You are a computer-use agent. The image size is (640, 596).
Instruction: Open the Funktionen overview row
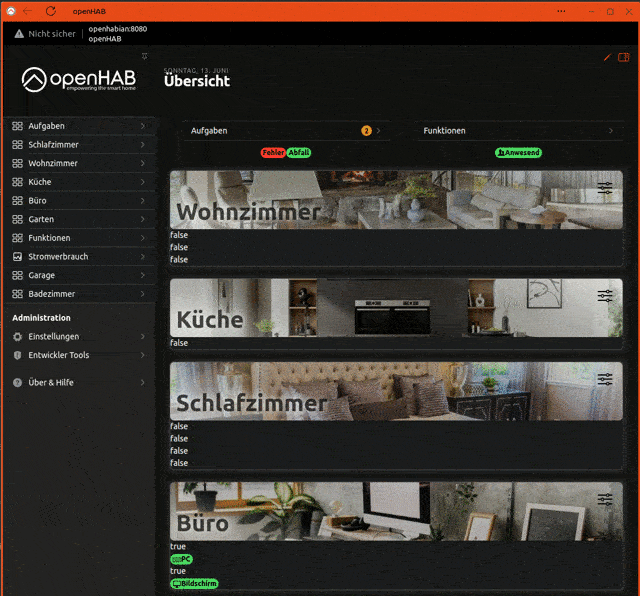519,131
